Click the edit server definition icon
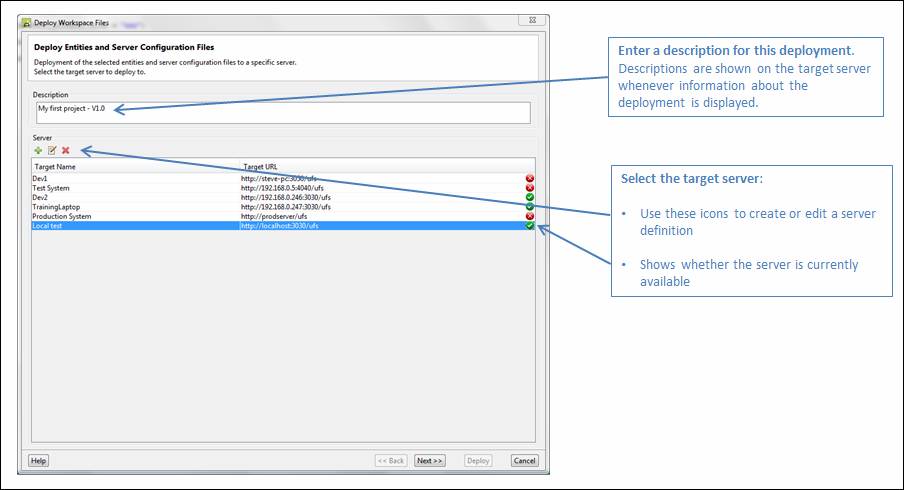The image size is (904, 490). click(52, 150)
